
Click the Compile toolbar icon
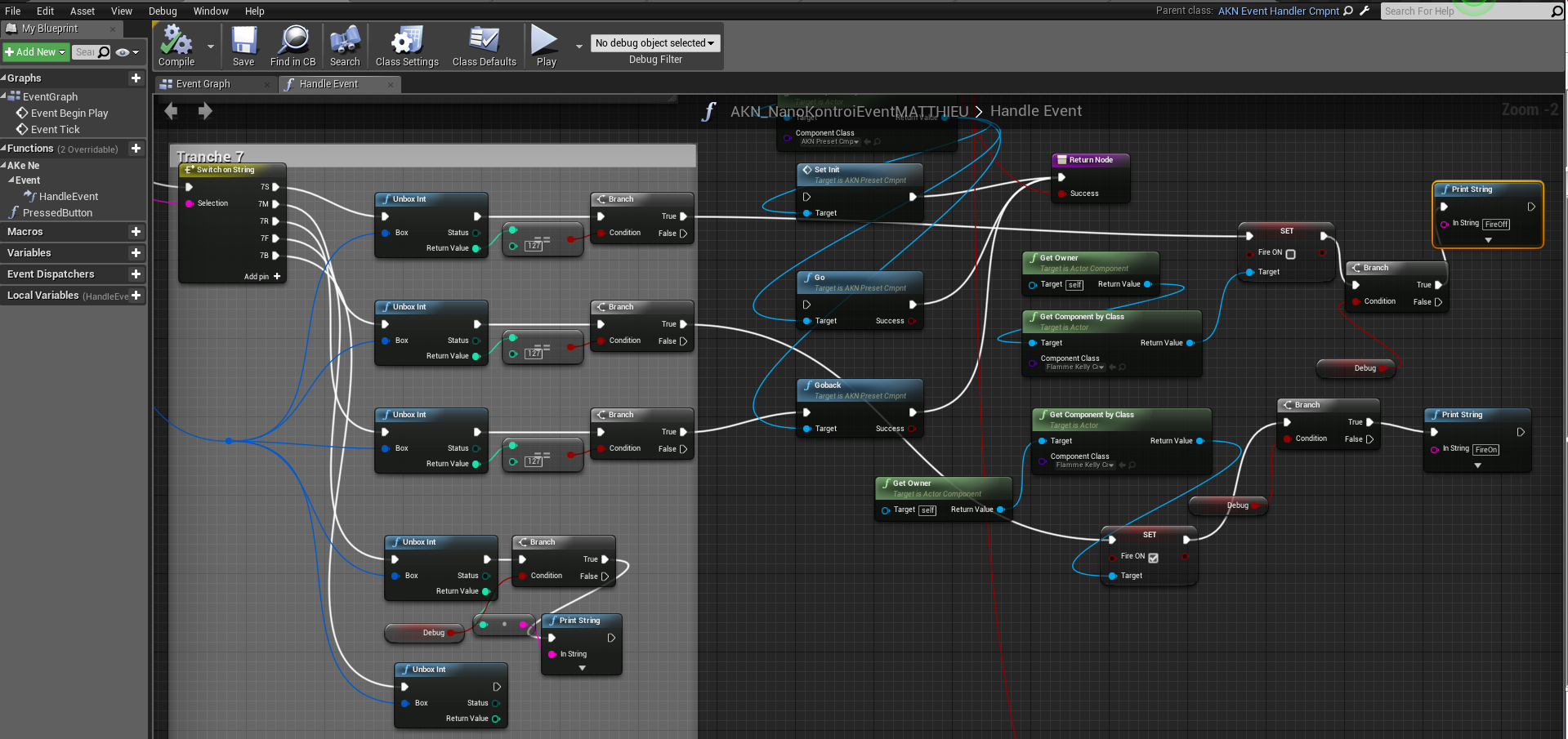point(176,46)
